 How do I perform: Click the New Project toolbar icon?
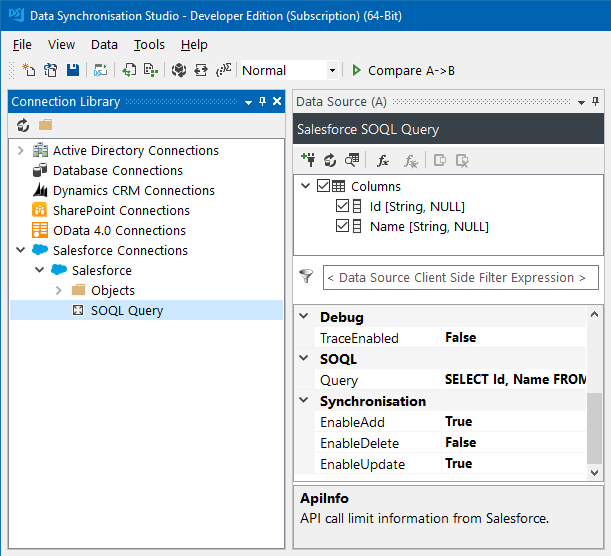pyautogui.click(x=28, y=70)
